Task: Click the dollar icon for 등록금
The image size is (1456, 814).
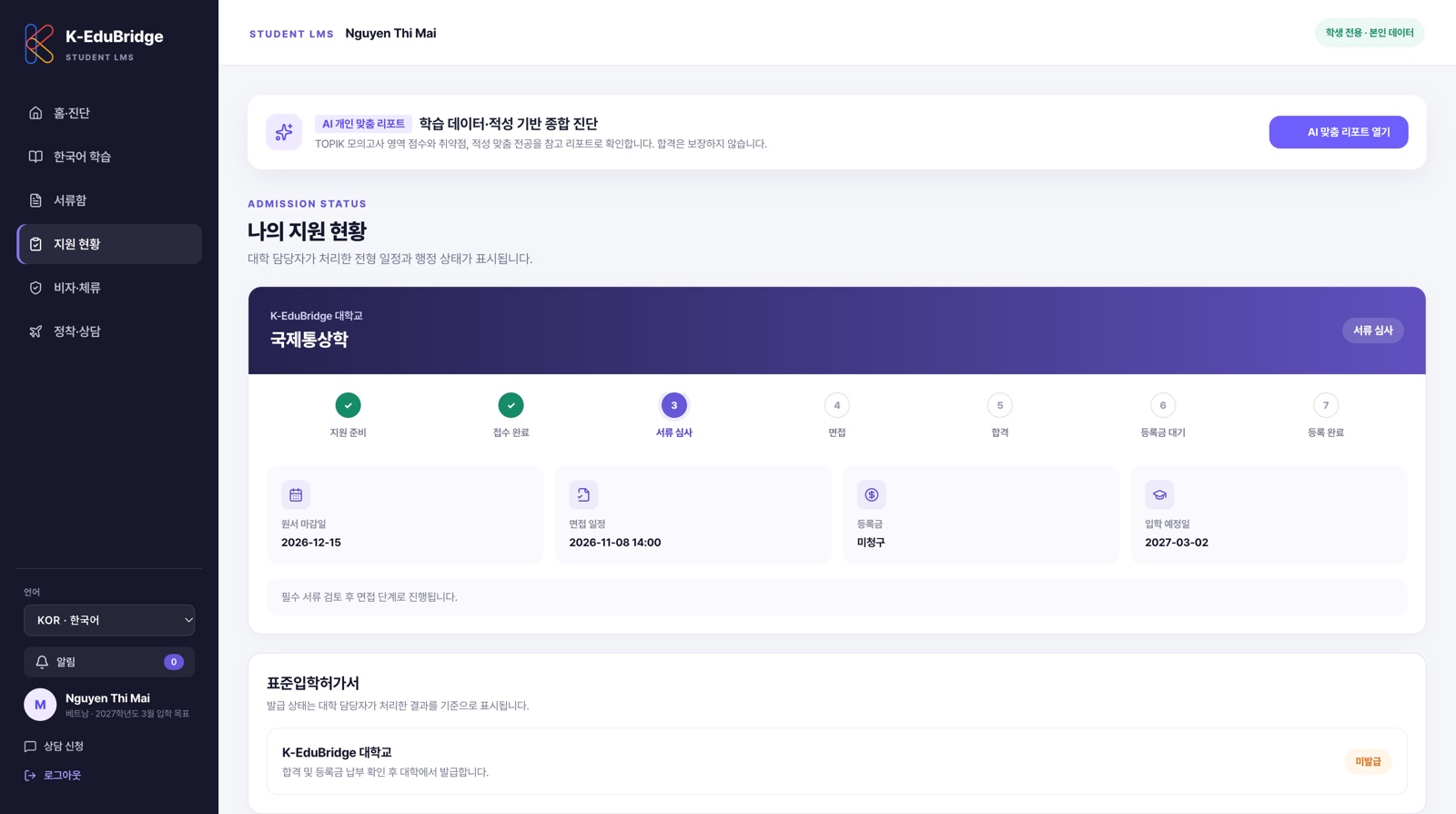Action: 872,494
